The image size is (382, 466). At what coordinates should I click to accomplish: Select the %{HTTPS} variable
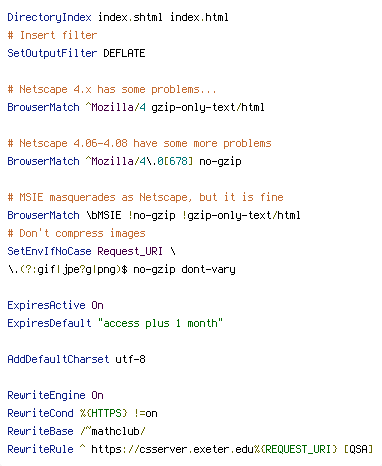[x=104, y=413]
